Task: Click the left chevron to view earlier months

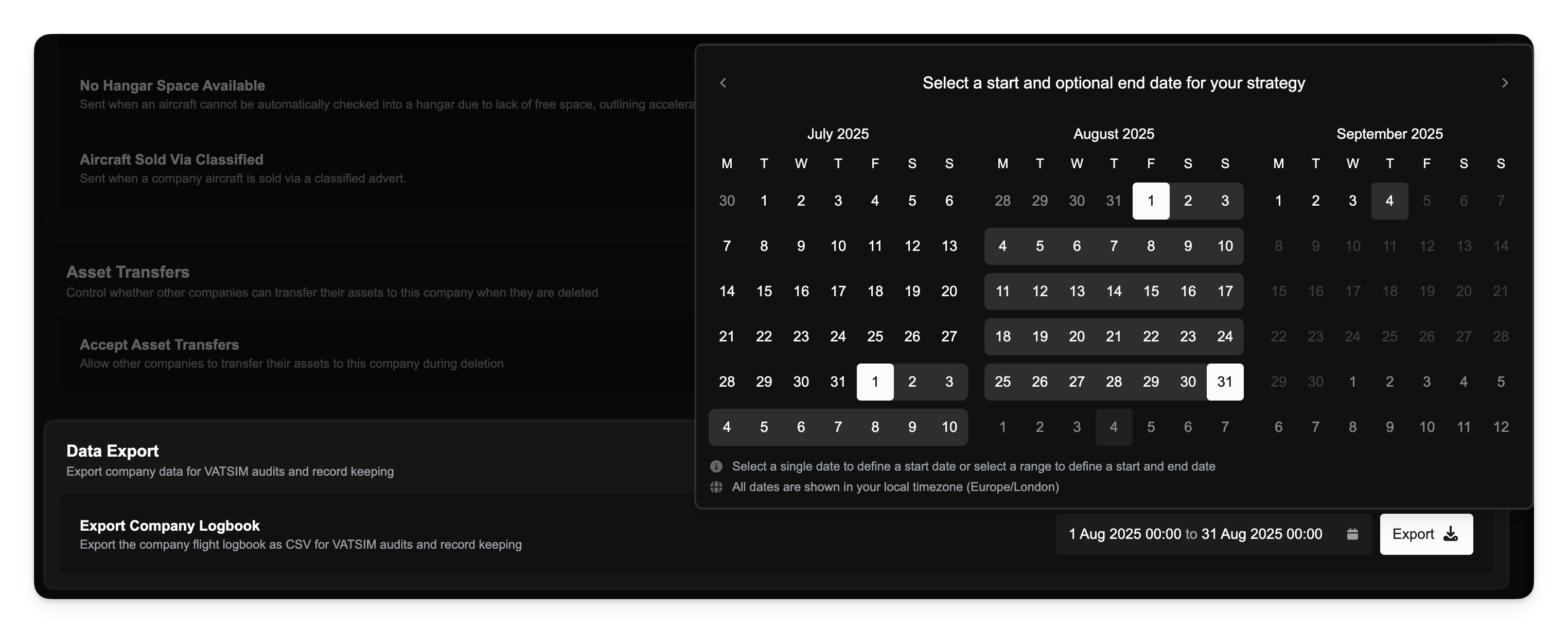Action: pyautogui.click(x=723, y=82)
